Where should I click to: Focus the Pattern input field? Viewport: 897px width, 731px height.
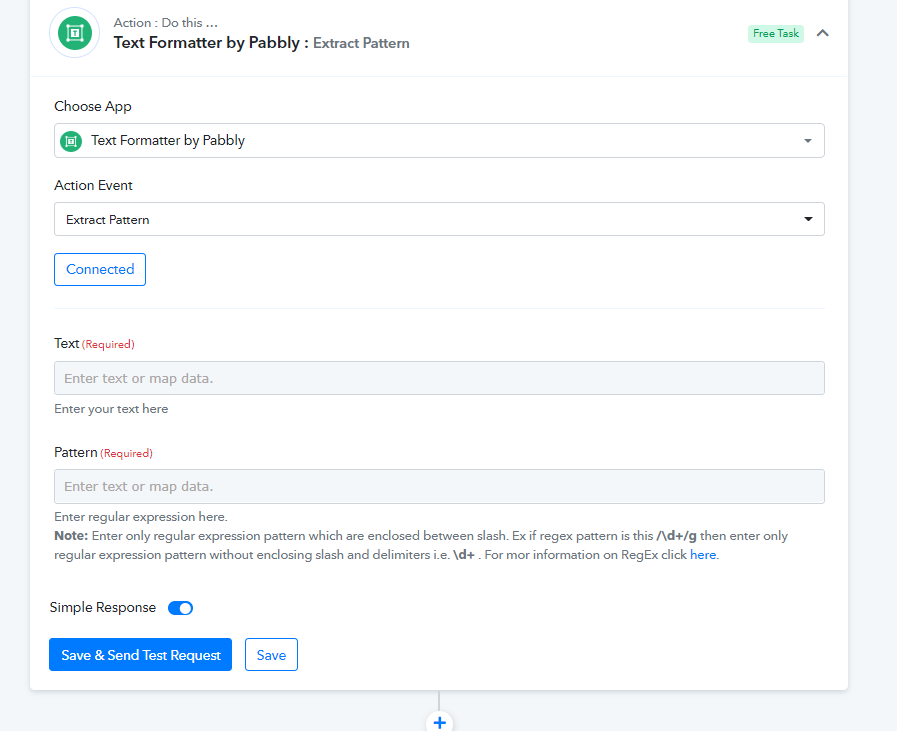439,487
